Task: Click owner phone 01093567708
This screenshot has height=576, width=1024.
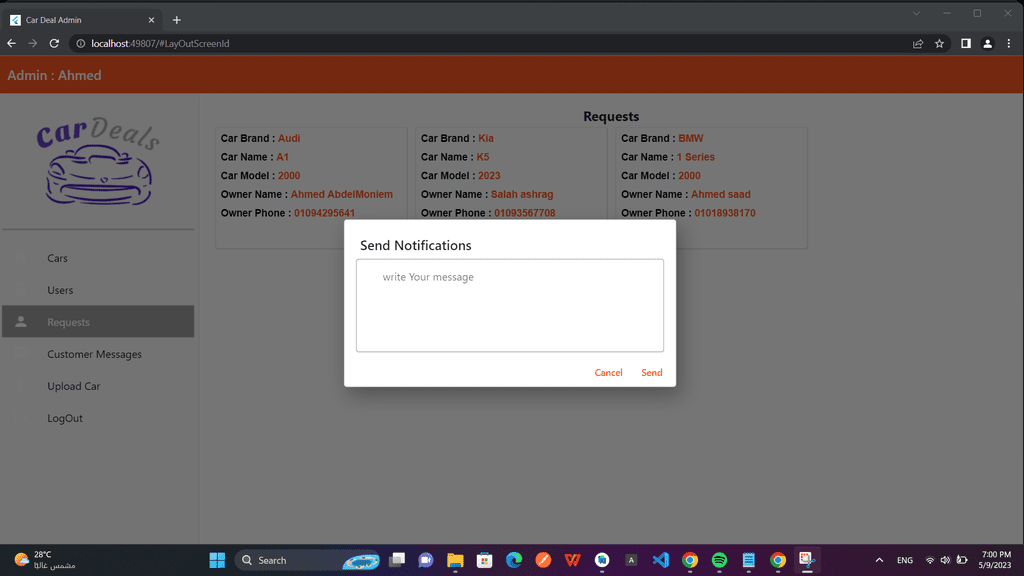Action: [x=524, y=214]
